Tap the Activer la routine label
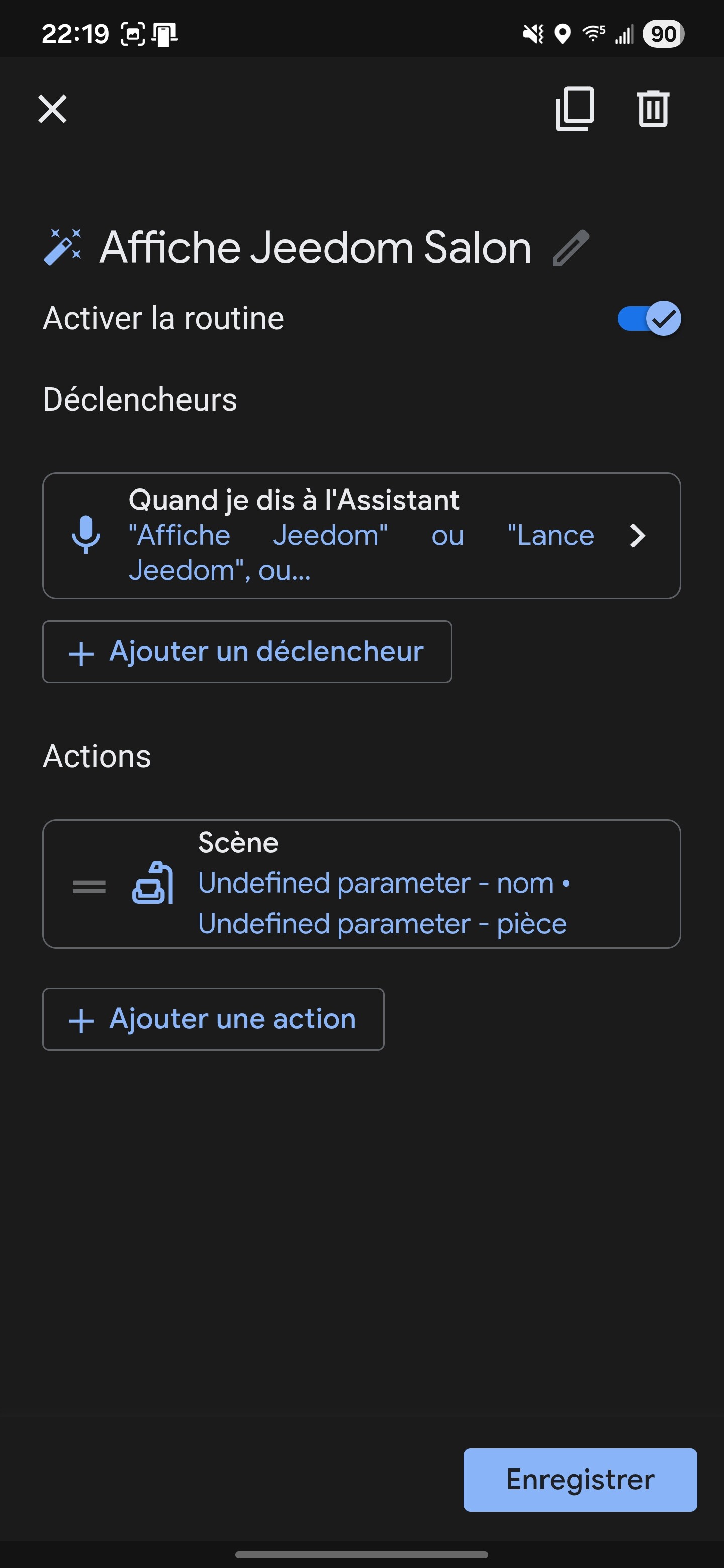724x1568 pixels. pos(163,318)
